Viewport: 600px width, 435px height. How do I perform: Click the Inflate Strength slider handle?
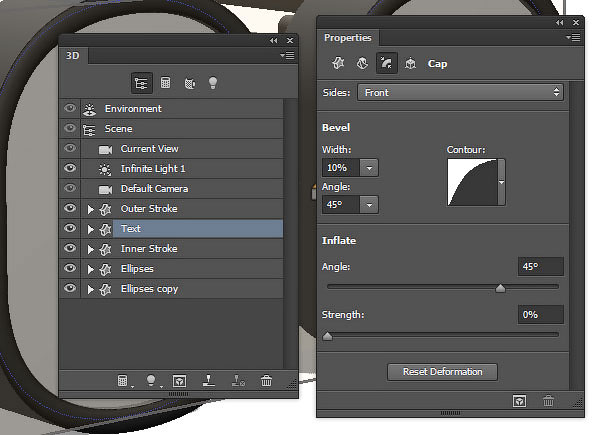click(327, 336)
